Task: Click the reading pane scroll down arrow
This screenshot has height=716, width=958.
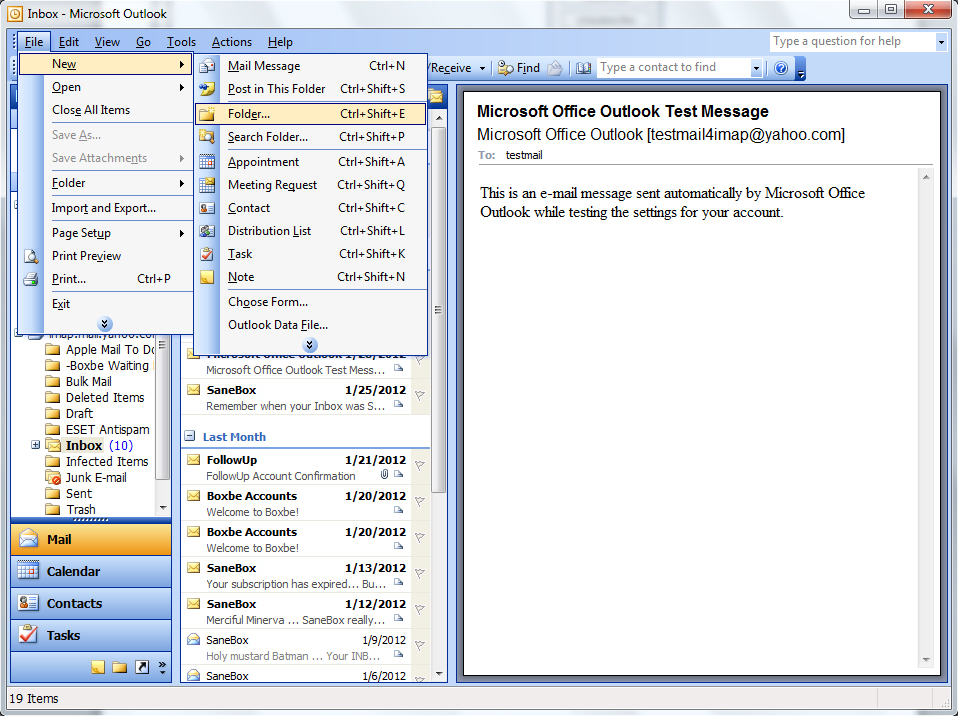Action: [x=926, y=660]
